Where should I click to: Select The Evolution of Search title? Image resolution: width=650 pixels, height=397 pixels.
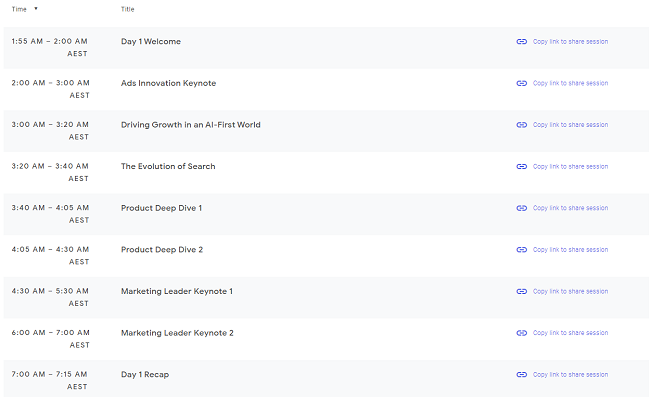click(x=168, y=166)
